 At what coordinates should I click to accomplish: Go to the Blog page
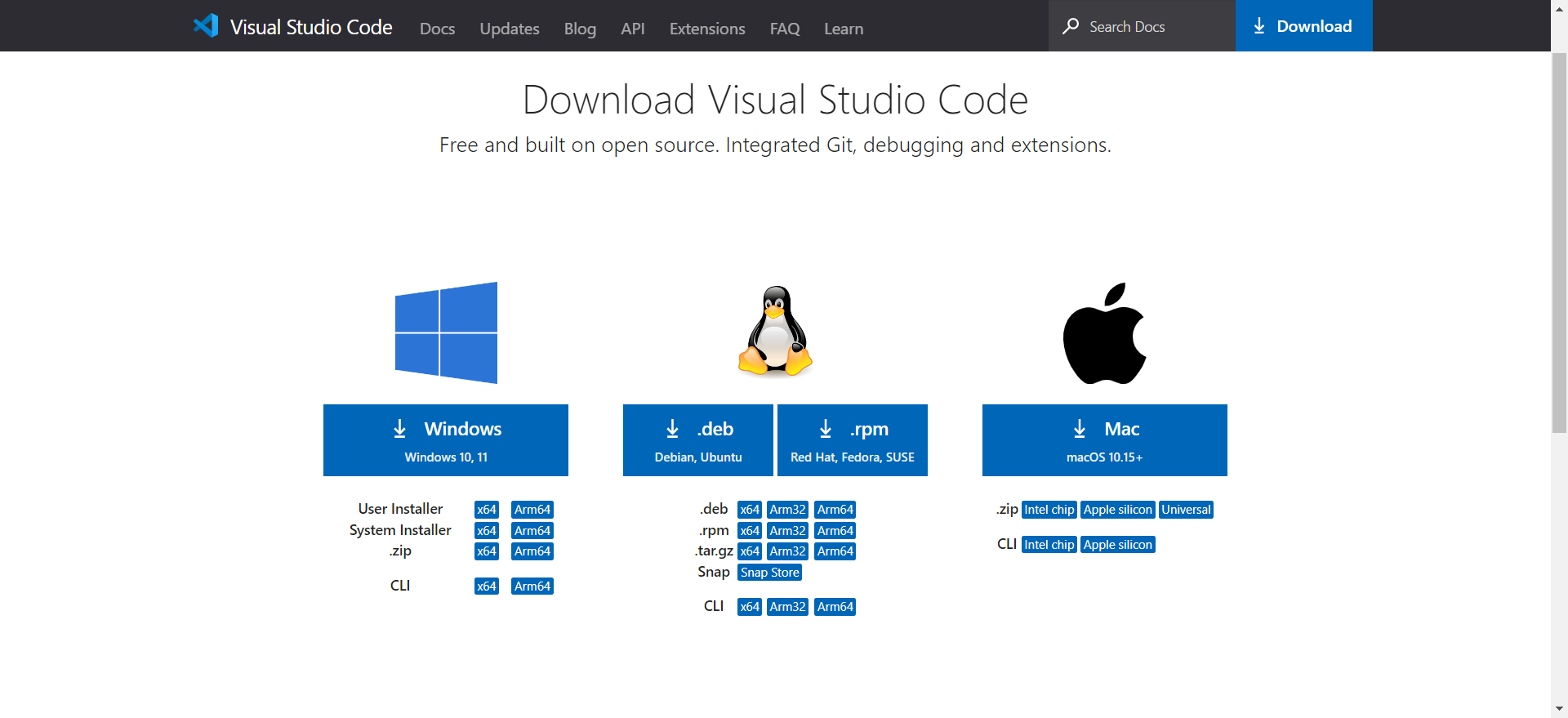(x=580, y=29)
